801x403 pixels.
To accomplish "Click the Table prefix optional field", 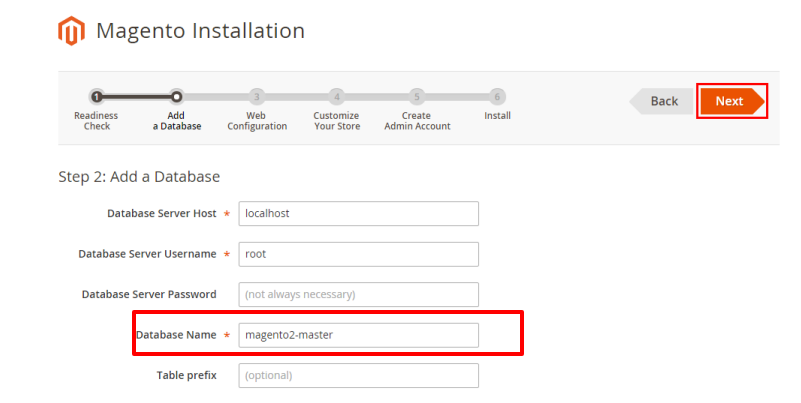I will [358, 376].
